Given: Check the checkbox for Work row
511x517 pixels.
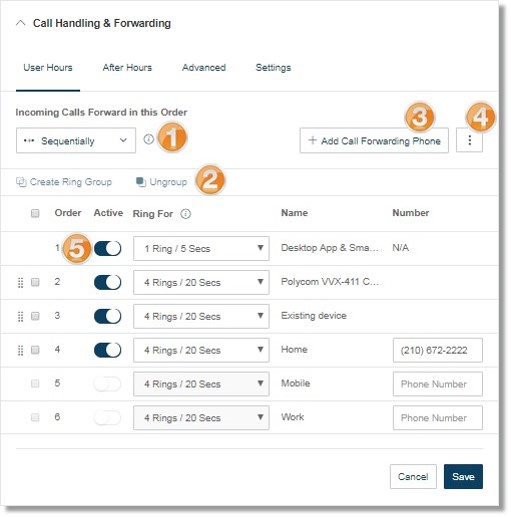Looking at the screenshot, I should (x=35, y=418).
